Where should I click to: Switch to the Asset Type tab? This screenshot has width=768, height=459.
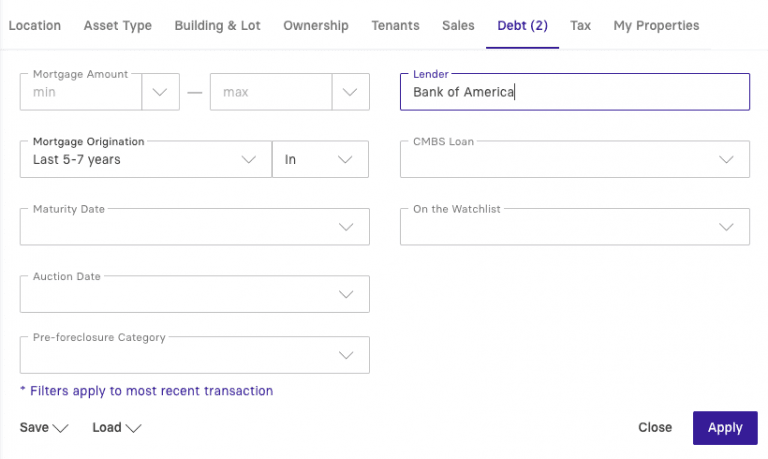(x=117, y=25)
